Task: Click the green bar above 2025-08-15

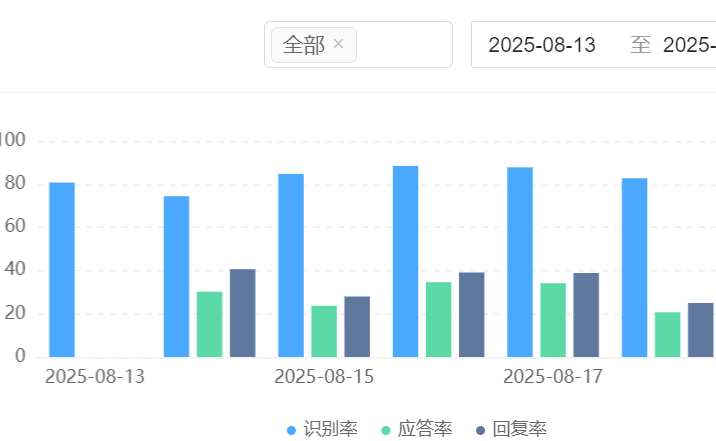Action: point(324,331)
